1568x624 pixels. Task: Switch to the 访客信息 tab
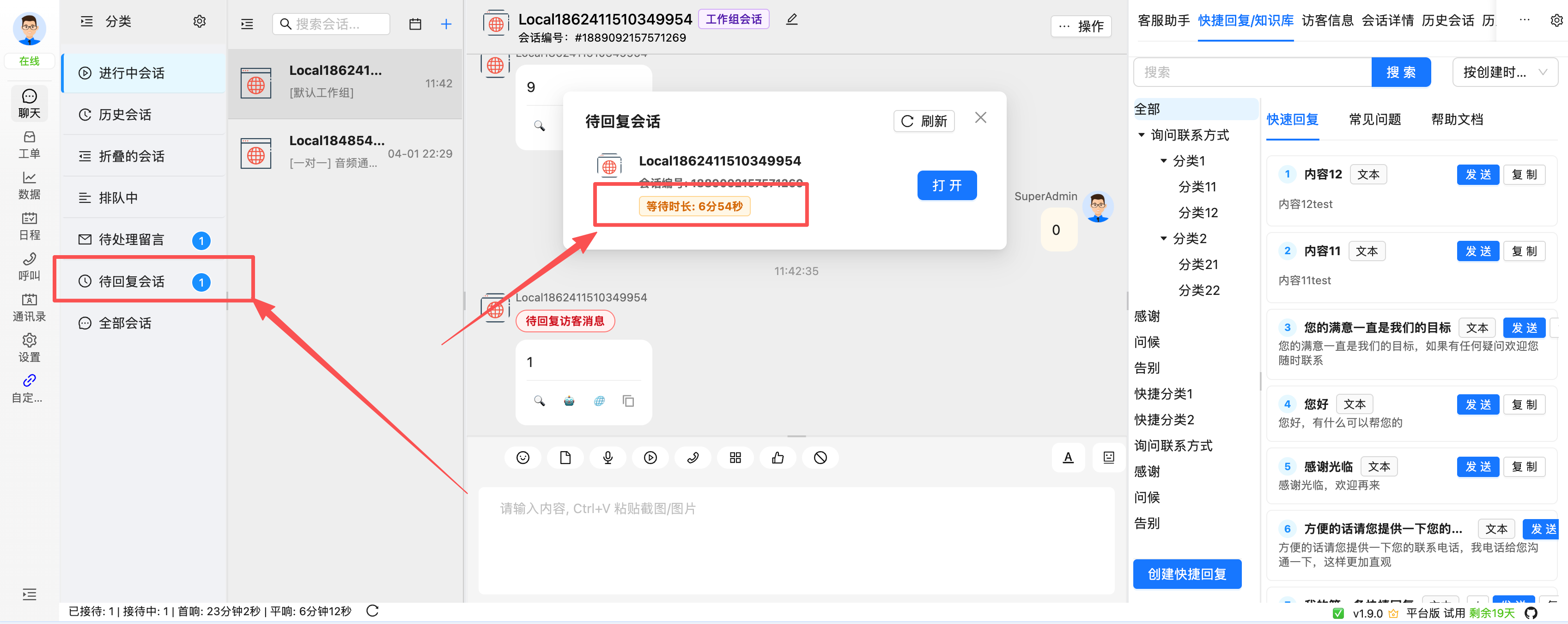click(x=1327, y=21)
